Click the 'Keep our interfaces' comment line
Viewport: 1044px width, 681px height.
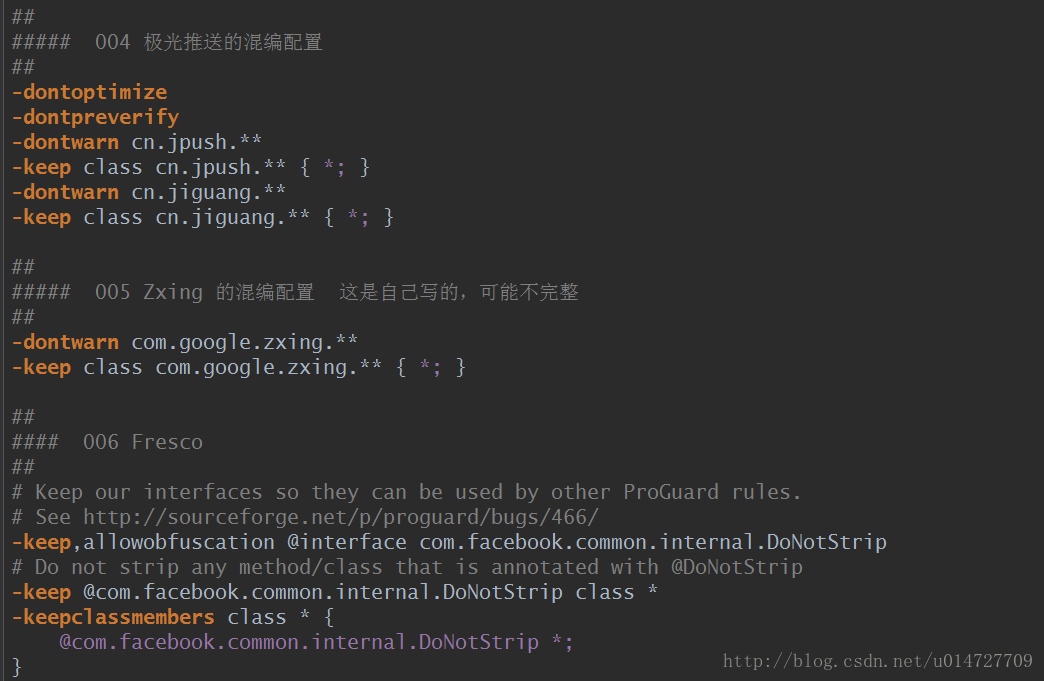(x=406, y=493)
